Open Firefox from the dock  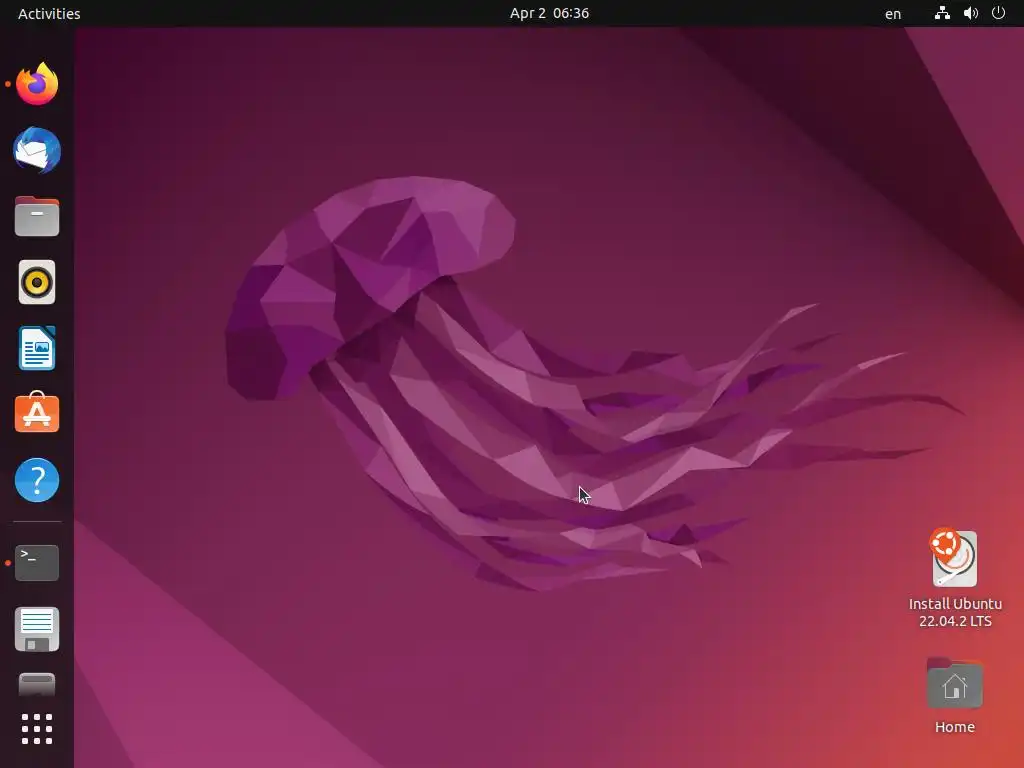(37, 84)
